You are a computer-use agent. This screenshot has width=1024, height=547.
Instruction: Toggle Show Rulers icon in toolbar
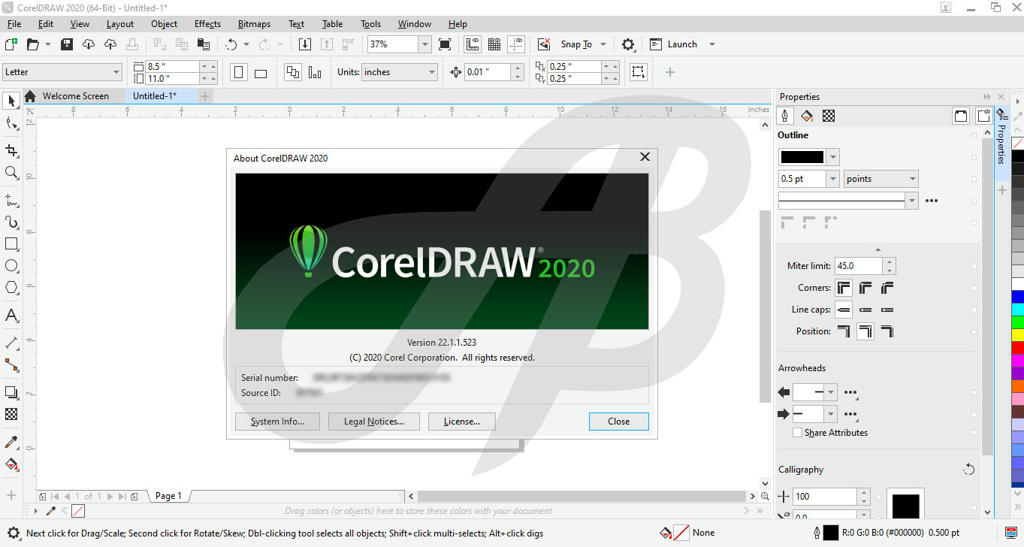[x=472, y=44]
